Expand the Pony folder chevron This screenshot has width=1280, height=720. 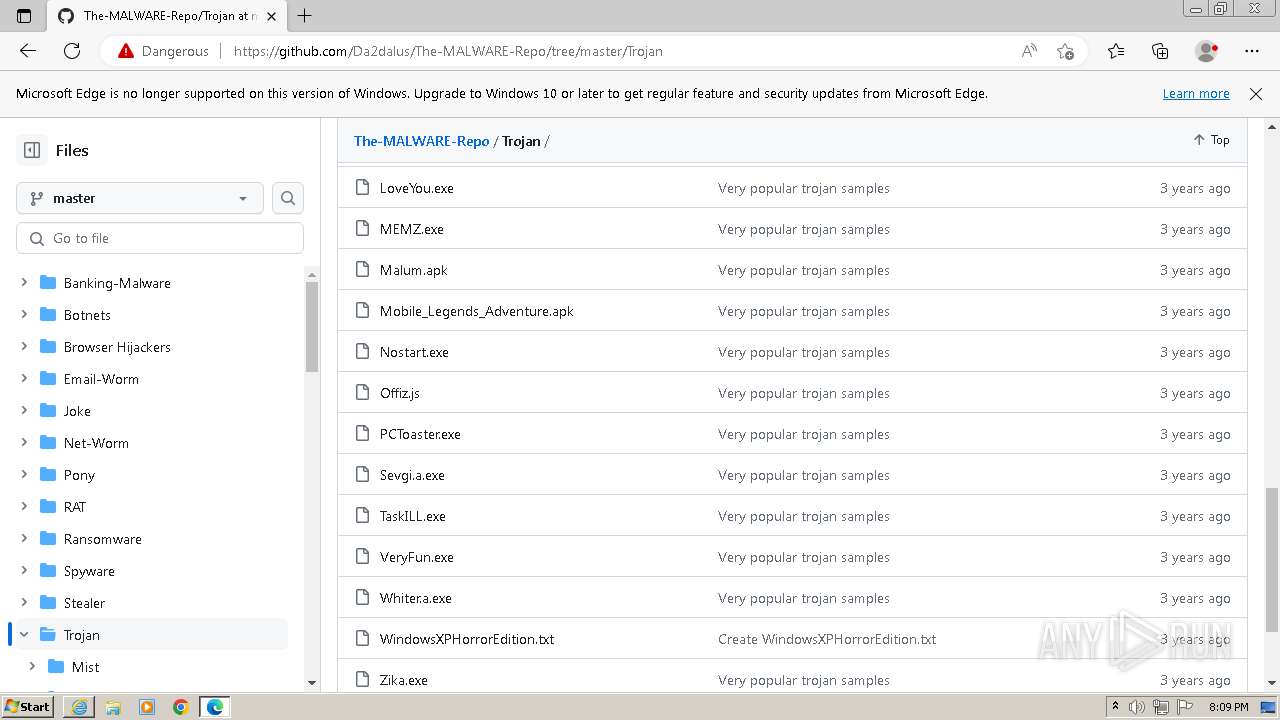pos(24,475)
